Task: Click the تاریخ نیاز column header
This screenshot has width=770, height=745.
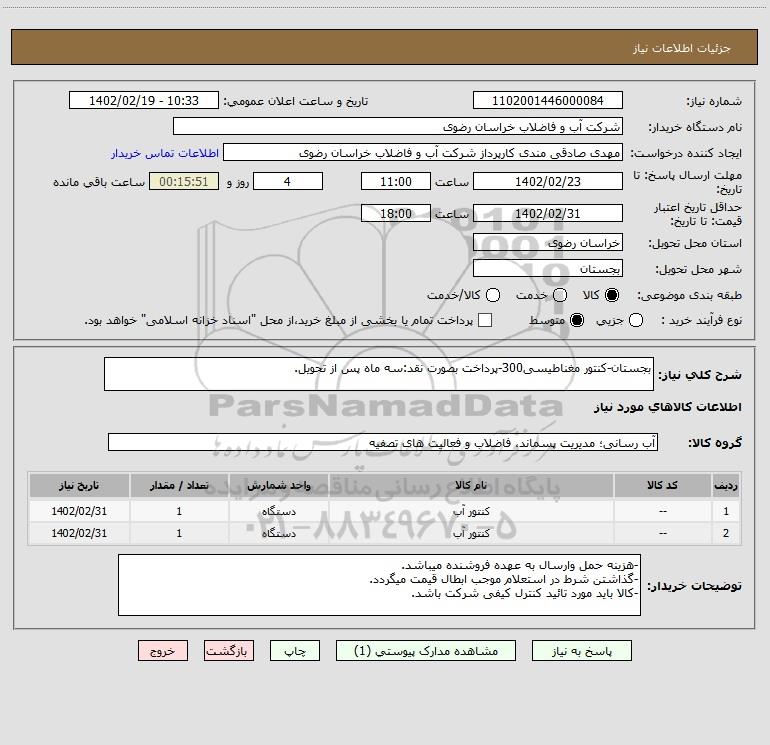Action: pyautogui.click(x=79, y=486)
